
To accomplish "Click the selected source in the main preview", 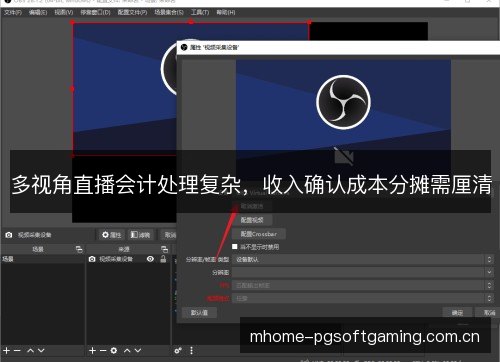I will [x=124, y=89].
